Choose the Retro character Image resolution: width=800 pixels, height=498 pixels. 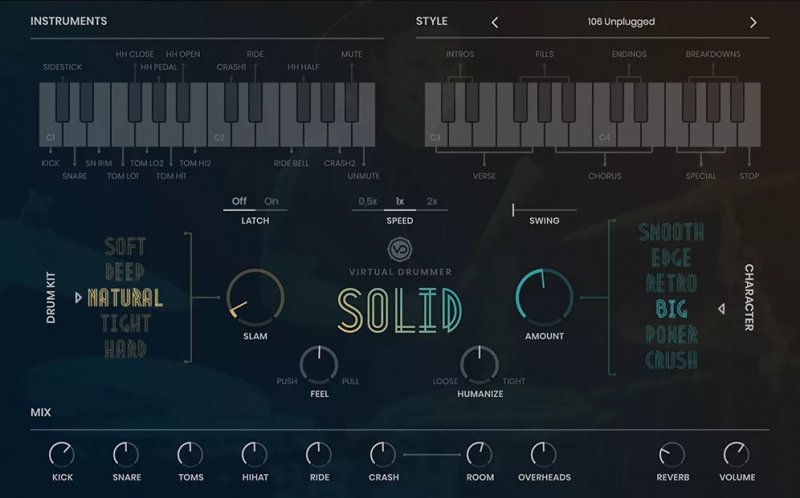(671, 282)
